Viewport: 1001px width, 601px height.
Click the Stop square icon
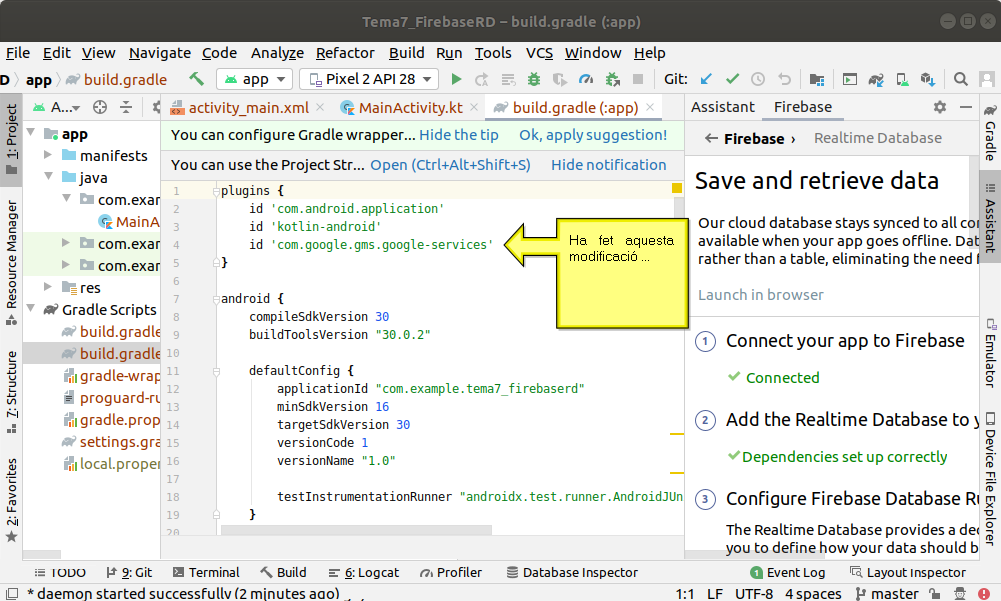pyautogui.click(x=637, y=79)
